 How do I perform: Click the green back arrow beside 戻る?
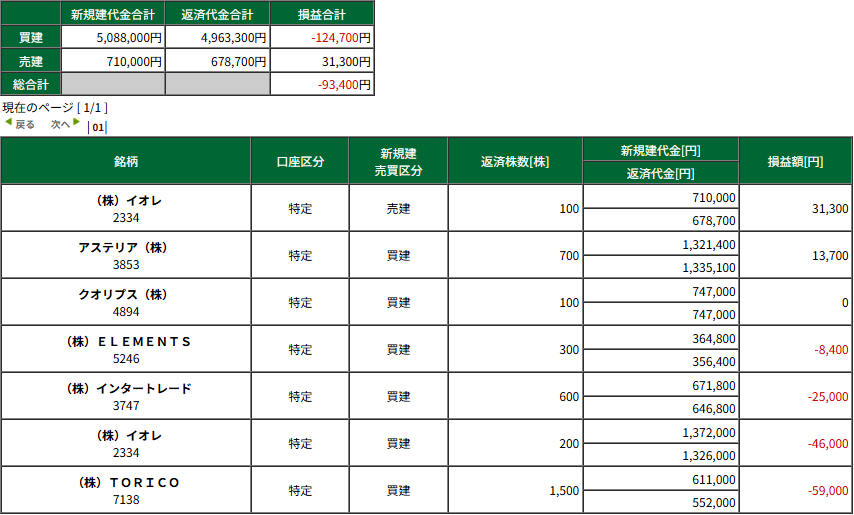tap(8, 122)
